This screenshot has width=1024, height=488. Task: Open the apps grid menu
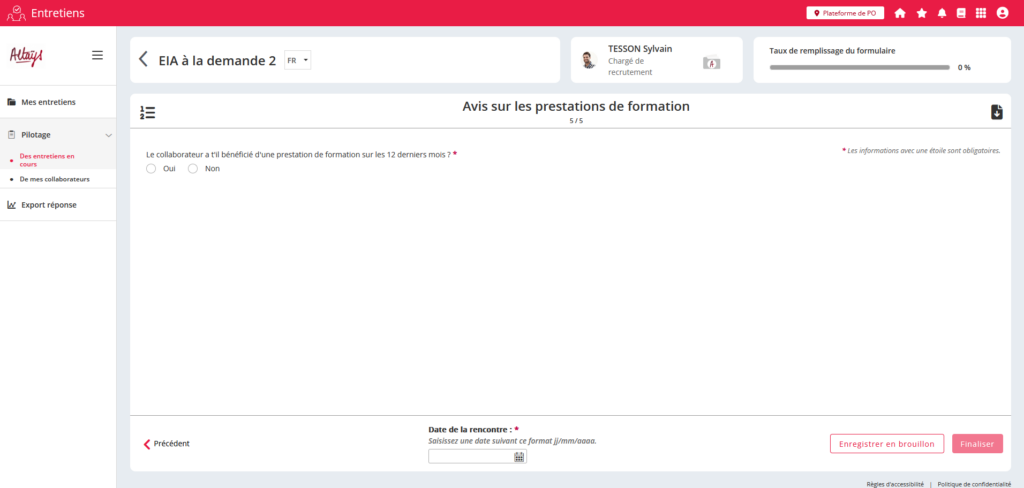tap(981, 13)
